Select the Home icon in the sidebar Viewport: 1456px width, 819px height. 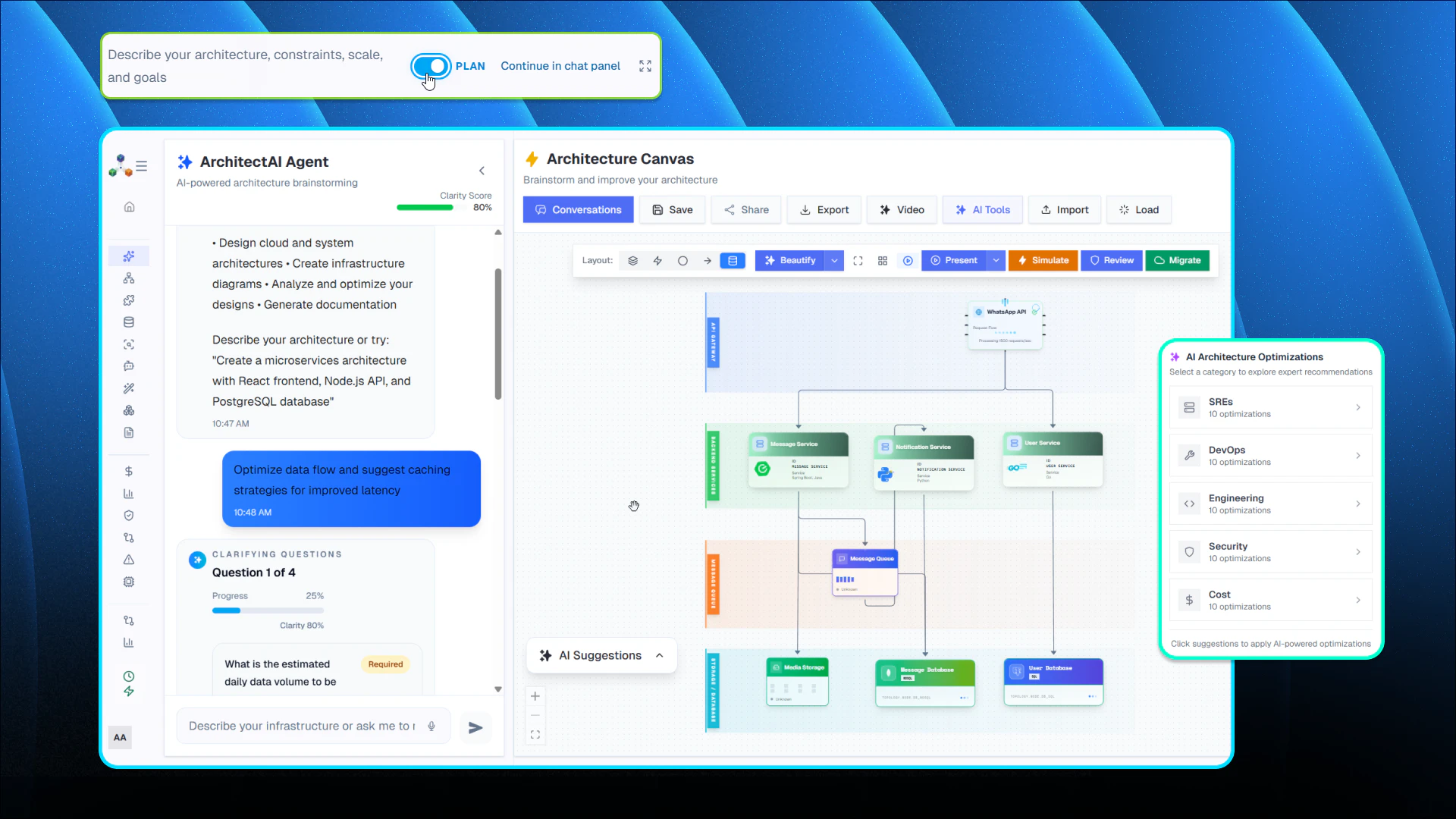(x=129, y=206)
